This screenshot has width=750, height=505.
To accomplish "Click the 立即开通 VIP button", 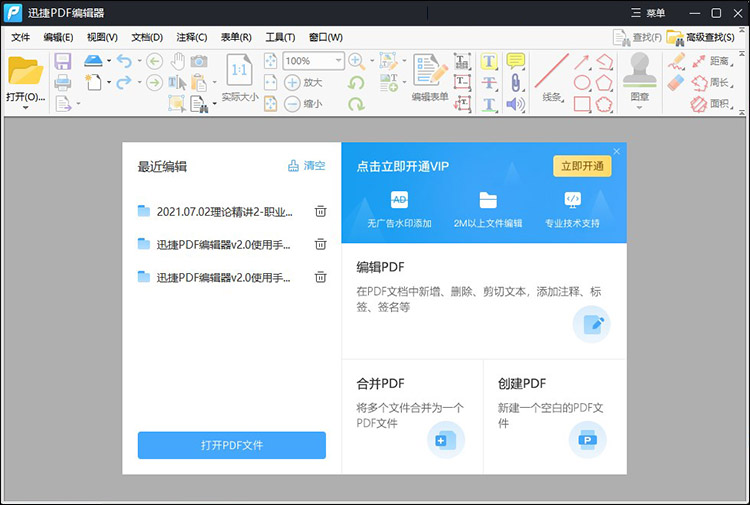I will pos(582,166).
